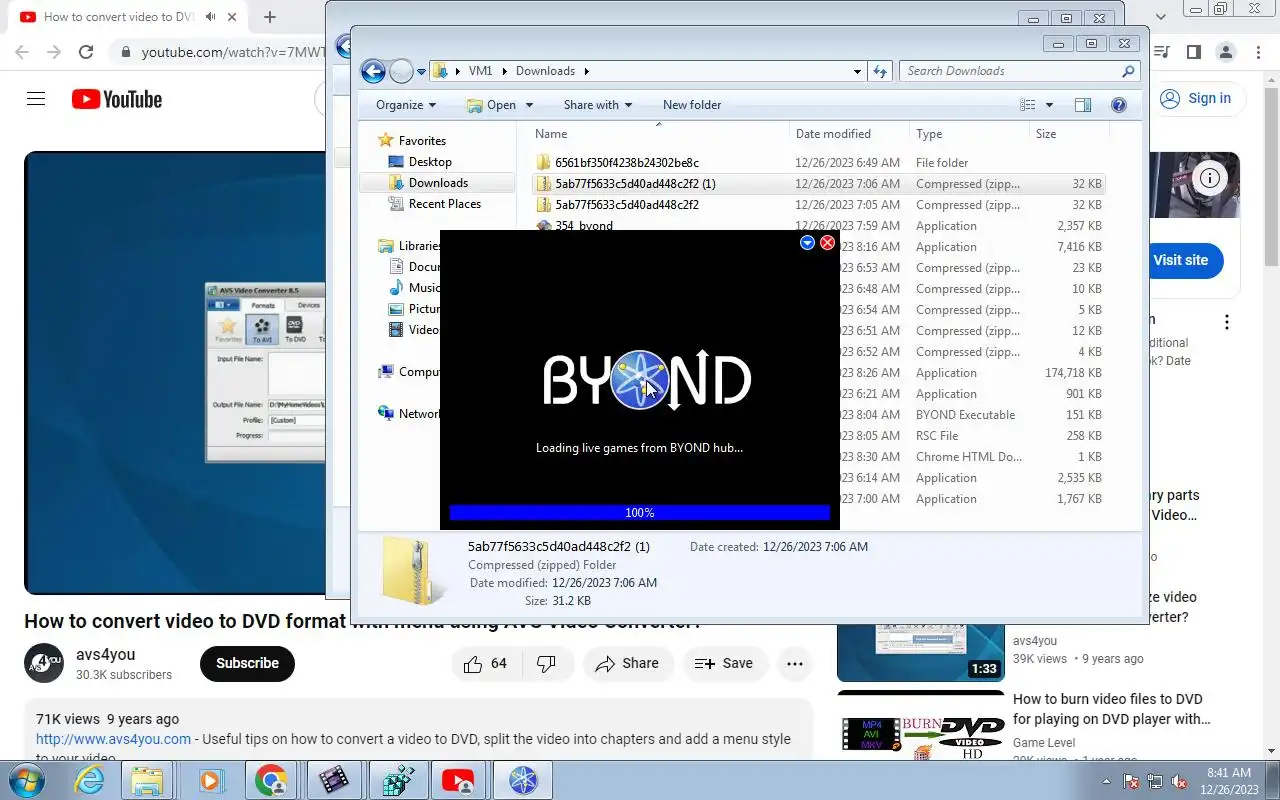
Task: Open the view options dropdown arrow
Action: (1049, 105)
